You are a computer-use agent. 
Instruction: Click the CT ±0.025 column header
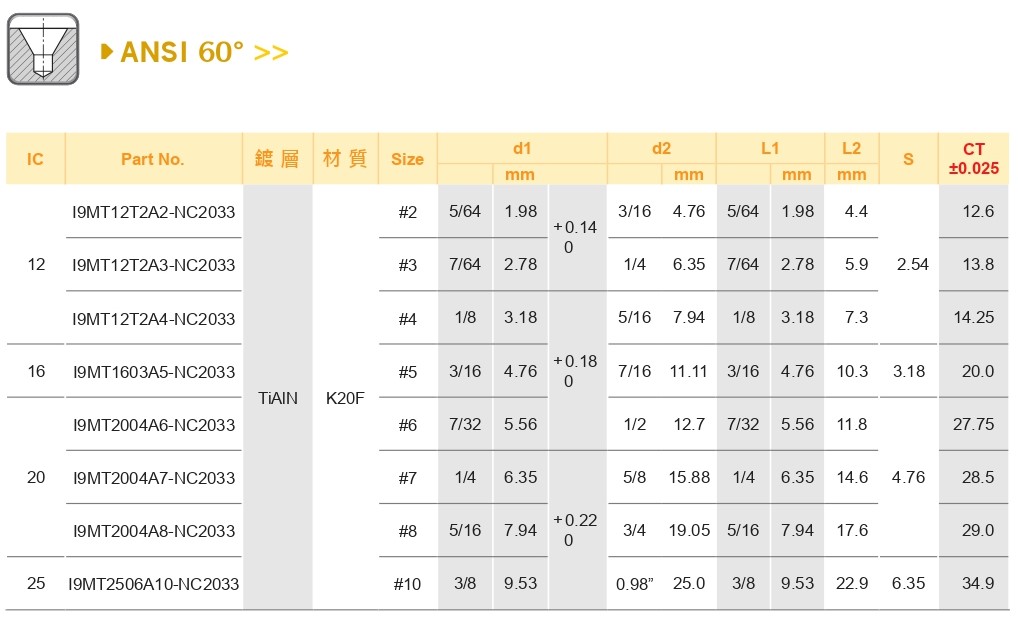[x=973, y=159]
